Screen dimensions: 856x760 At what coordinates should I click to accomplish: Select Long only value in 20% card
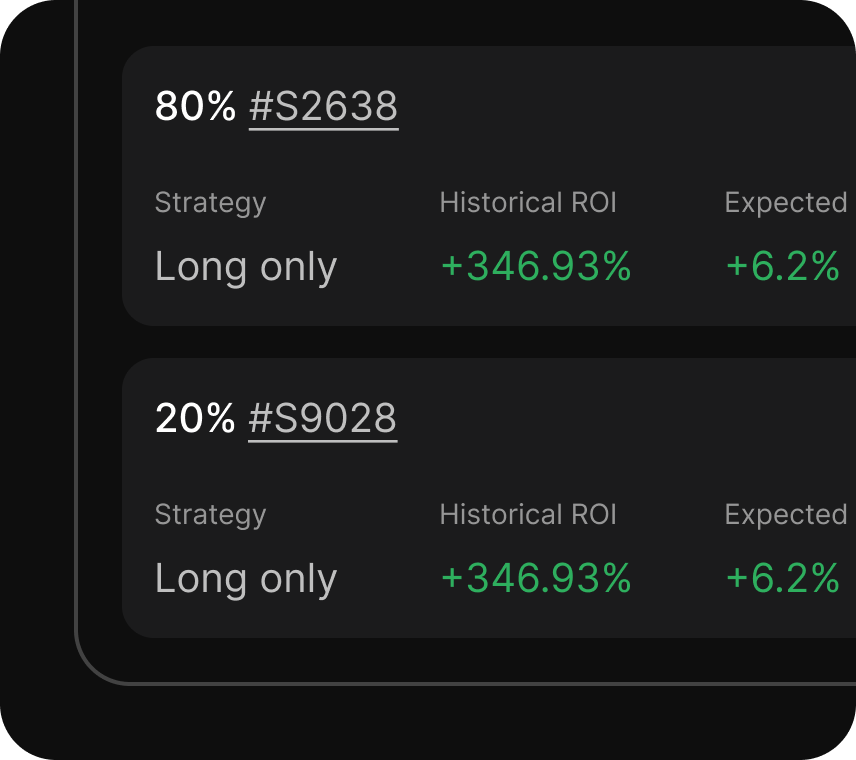pos(246,579)
